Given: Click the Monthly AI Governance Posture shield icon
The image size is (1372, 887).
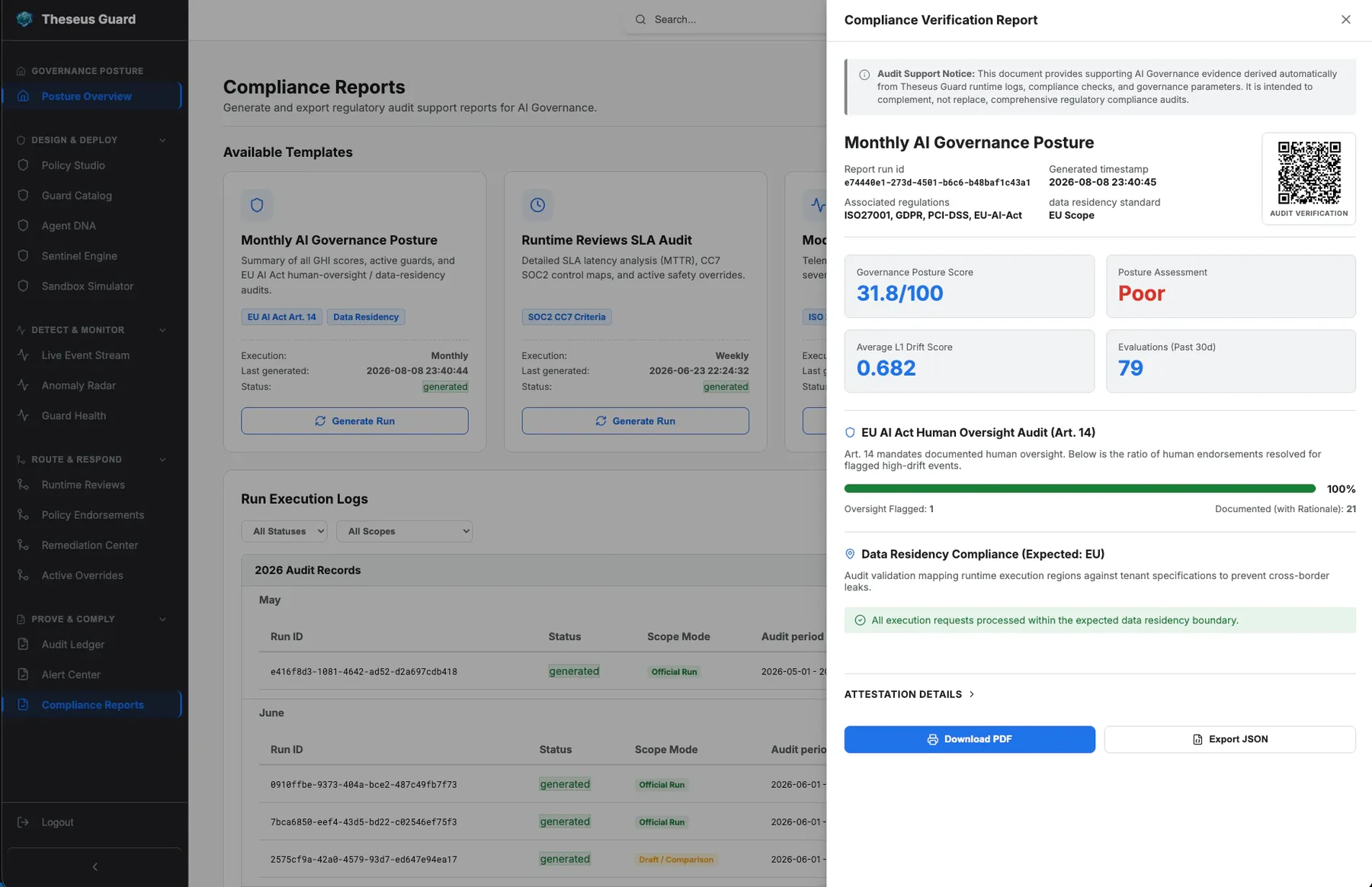Looking at the screenshot, I should point(257,205).
